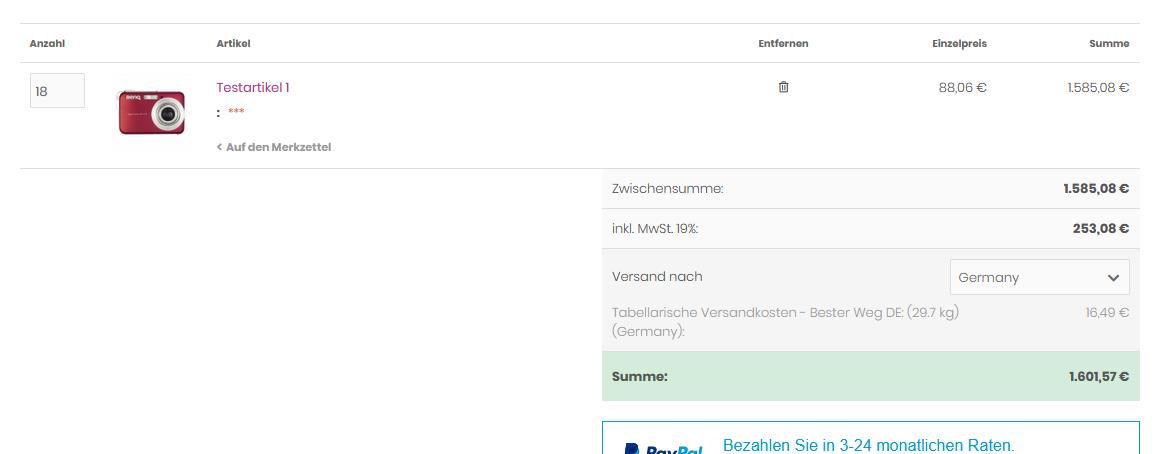Click the grand total 1.601,57 €

click(x=1098, y=376)
